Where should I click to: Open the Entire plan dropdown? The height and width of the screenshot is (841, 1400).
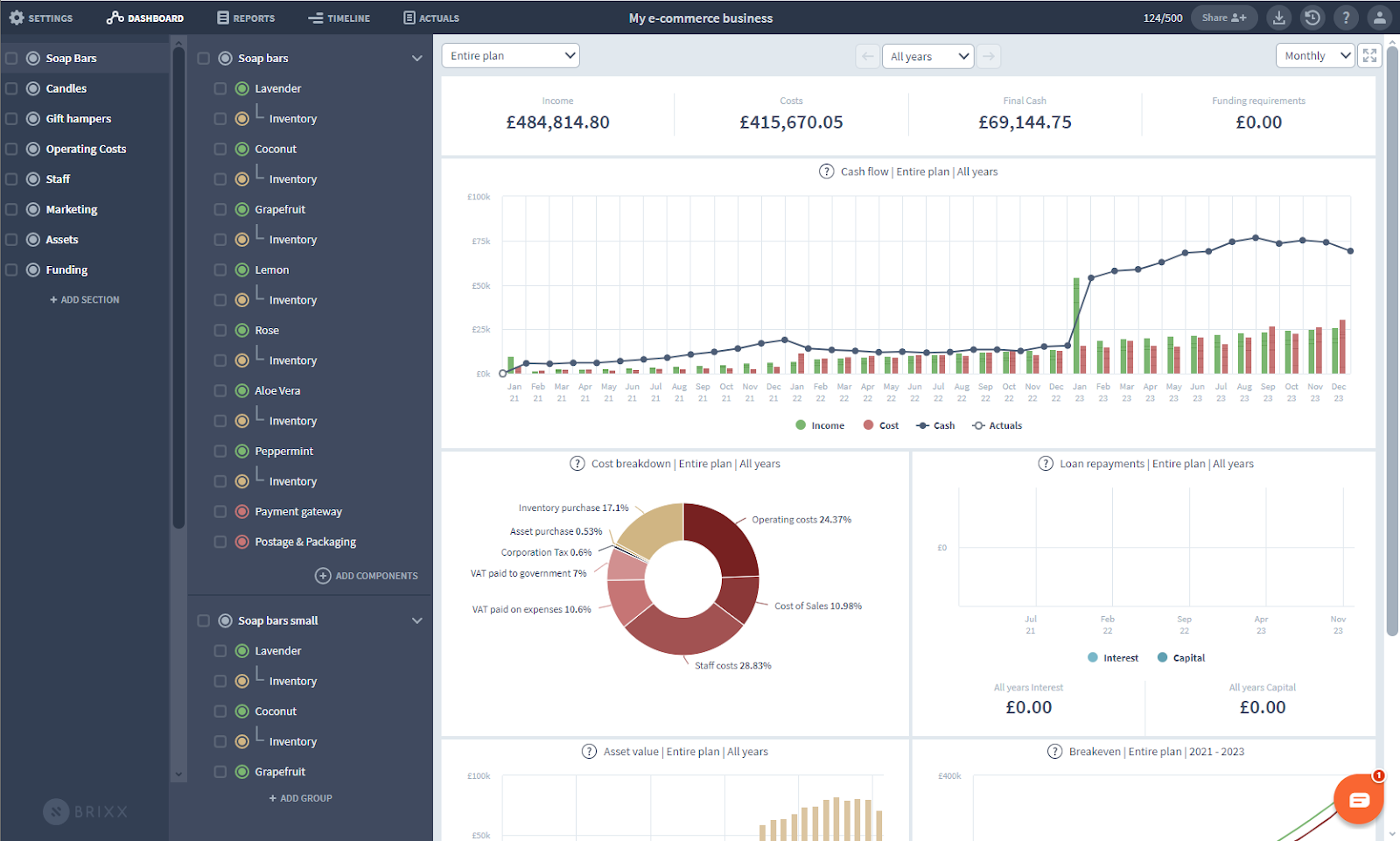510,56
